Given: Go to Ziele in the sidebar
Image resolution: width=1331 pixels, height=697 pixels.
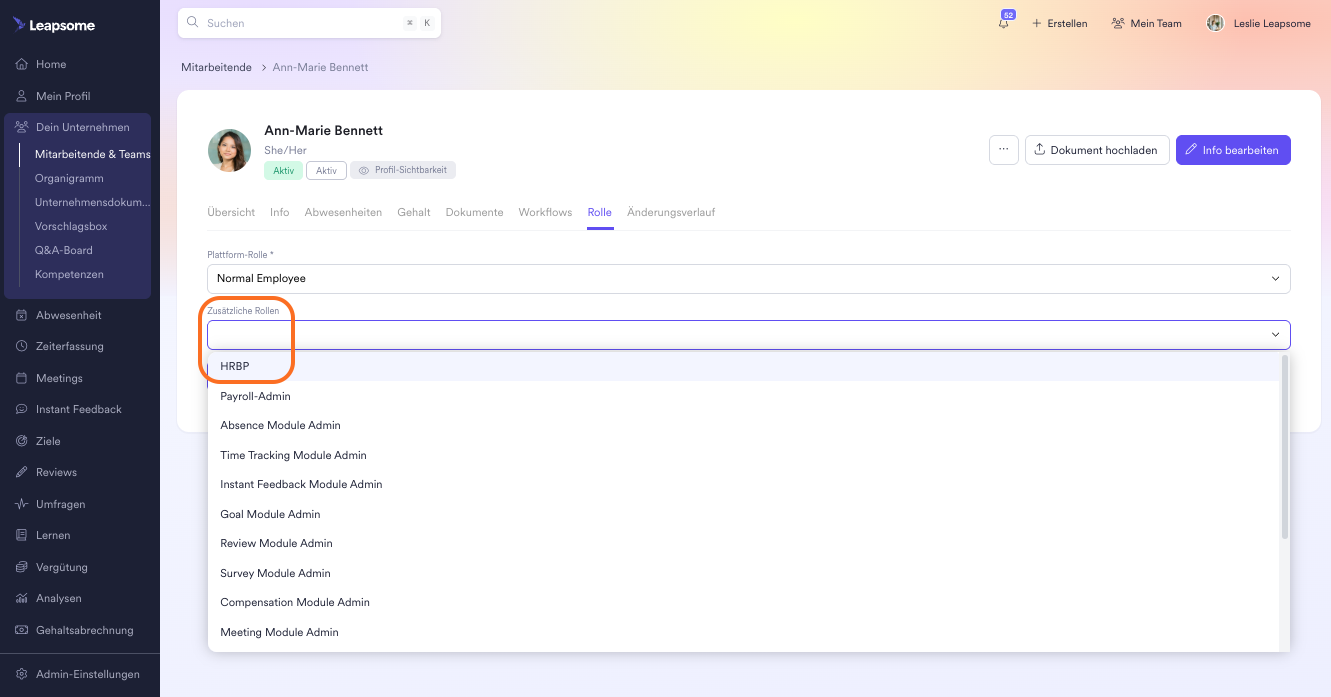Looking at the screenshot, I should 48,441.
